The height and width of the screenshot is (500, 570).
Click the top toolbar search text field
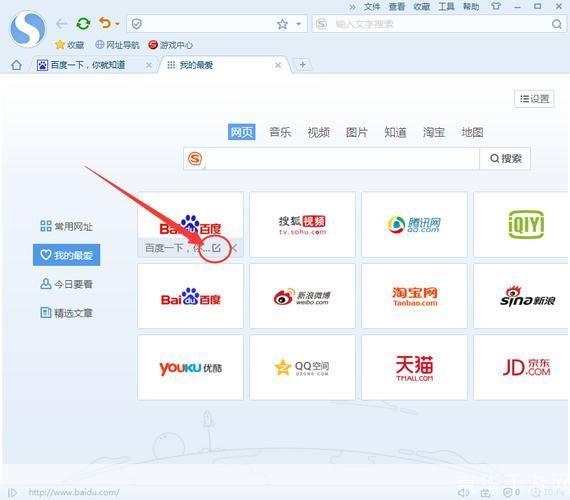point(440,24)
